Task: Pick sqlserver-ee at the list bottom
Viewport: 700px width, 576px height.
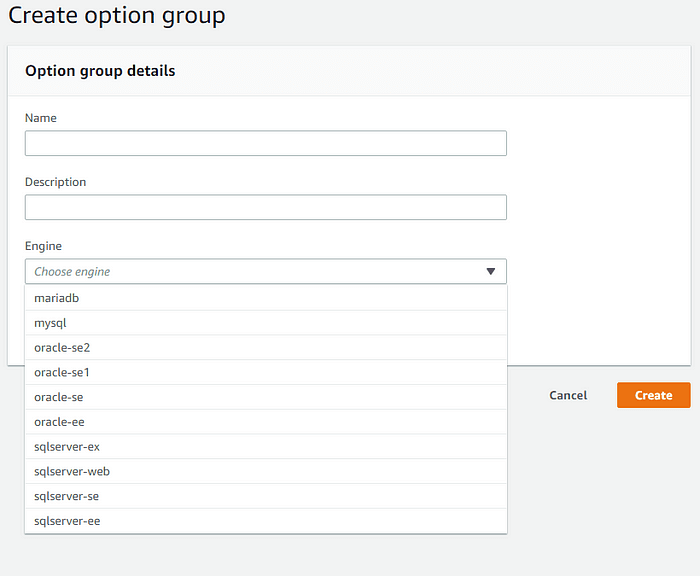Action: pyautogui.click(x=266, y=521)
